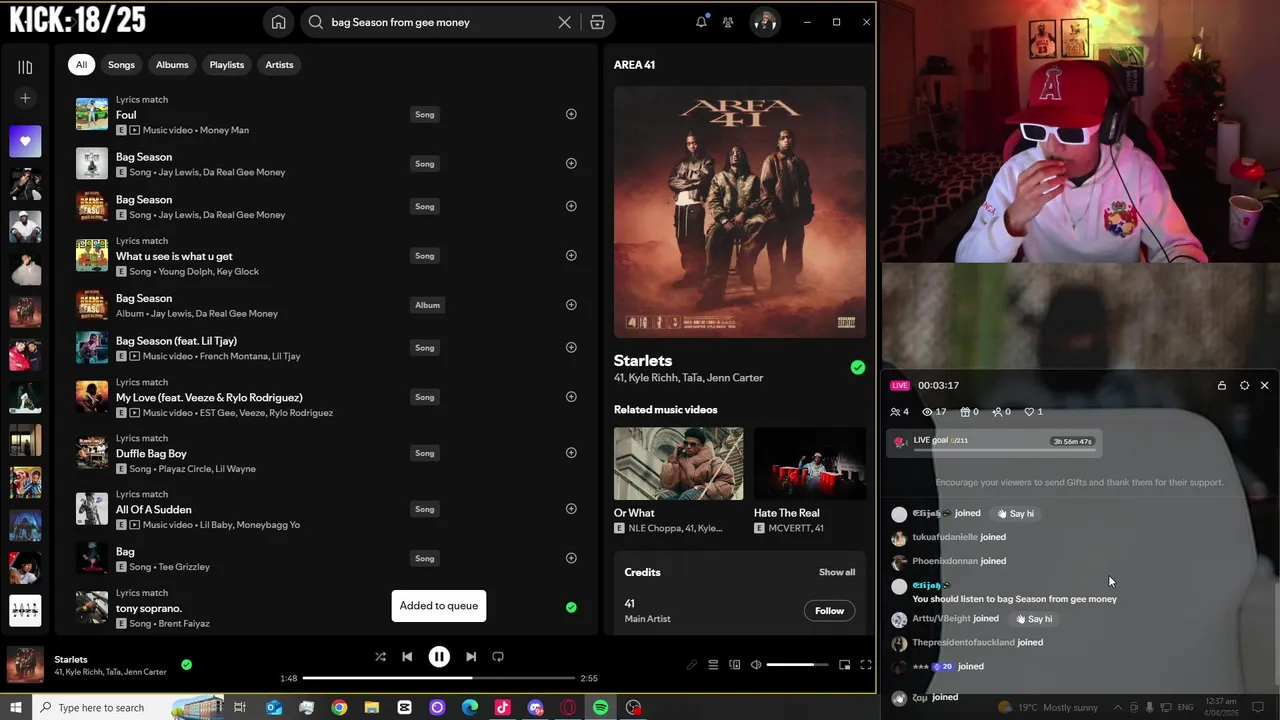Open Windows Start menu
Screen dimensions: 1280x720
tap(16, 707)
